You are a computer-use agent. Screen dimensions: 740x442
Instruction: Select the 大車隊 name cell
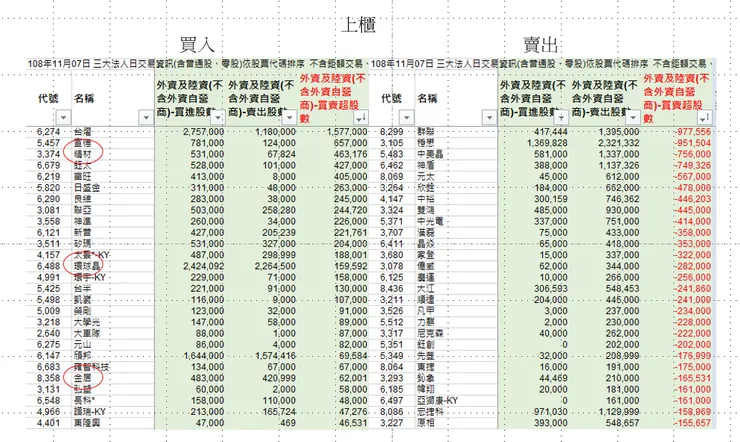coord(87,334)
